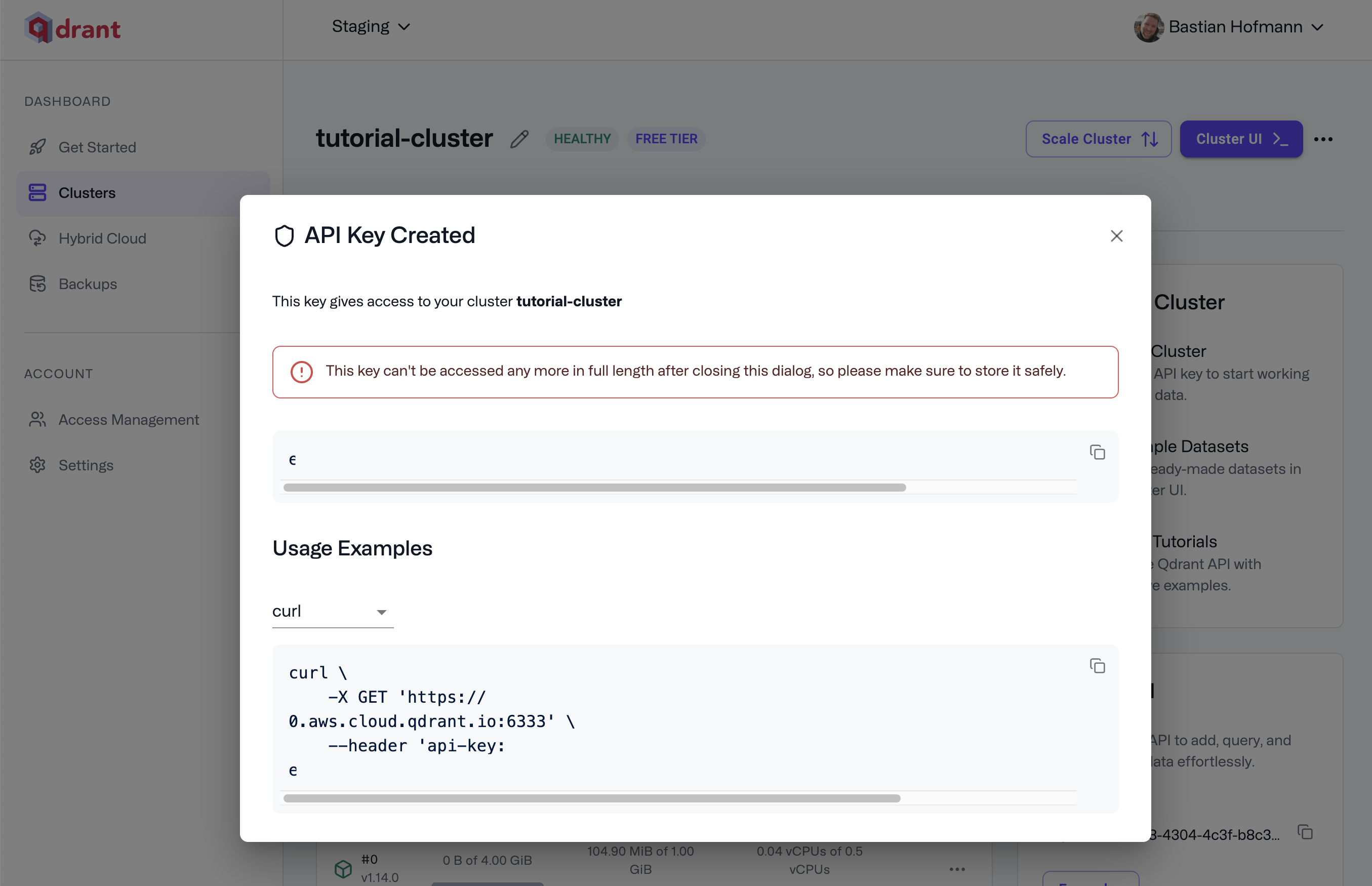Screen dimensions: 1372x886
Task: Click the Get Started rocket icon
Action: point(37,147)
